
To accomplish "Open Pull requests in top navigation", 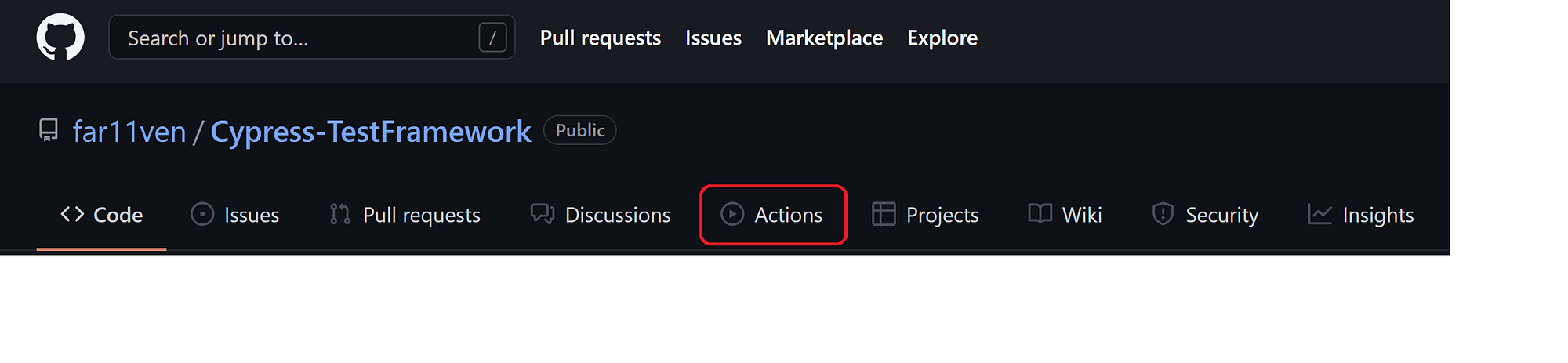I will 600,38.
